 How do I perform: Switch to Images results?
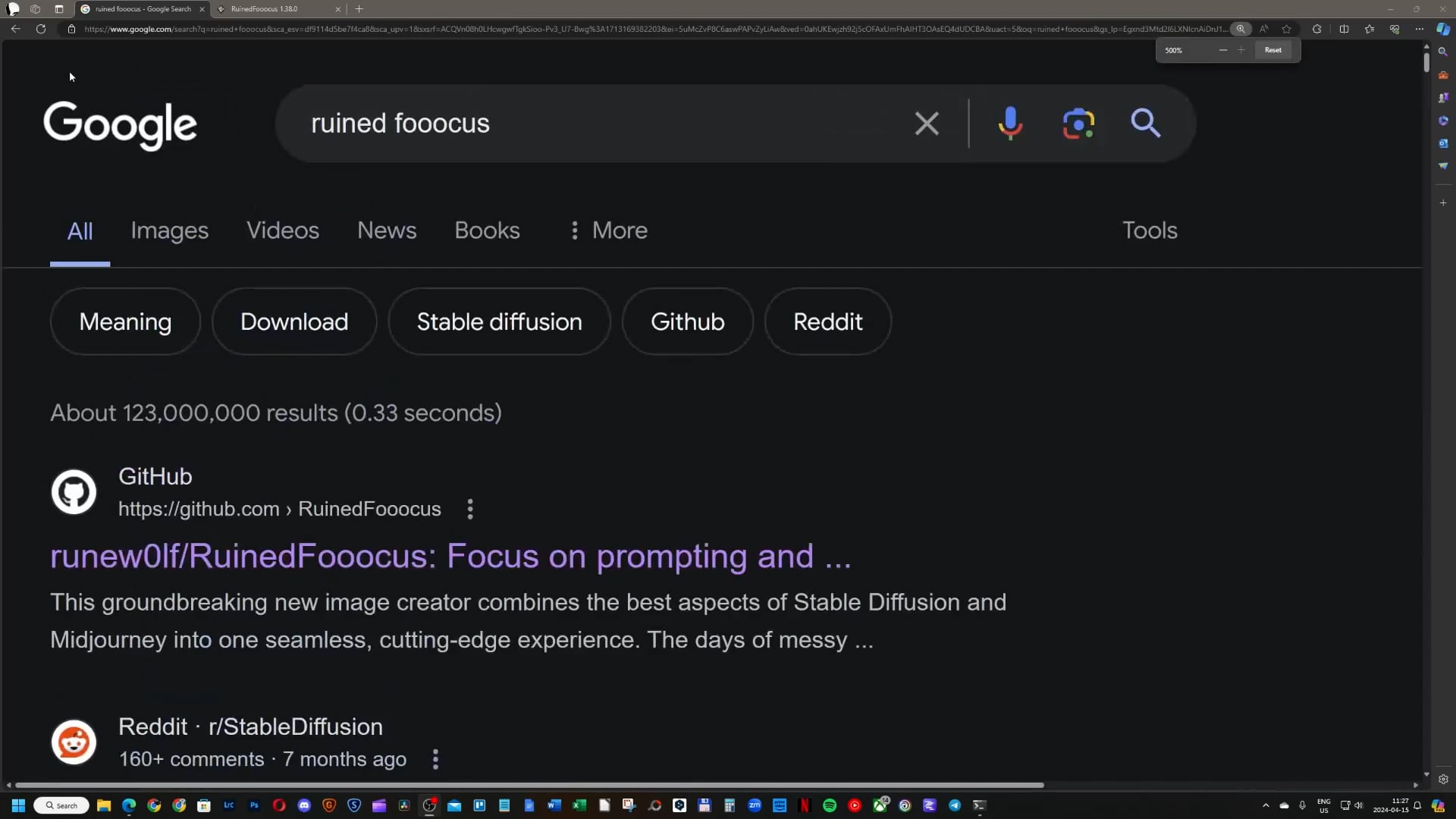(x=170, y=231)
